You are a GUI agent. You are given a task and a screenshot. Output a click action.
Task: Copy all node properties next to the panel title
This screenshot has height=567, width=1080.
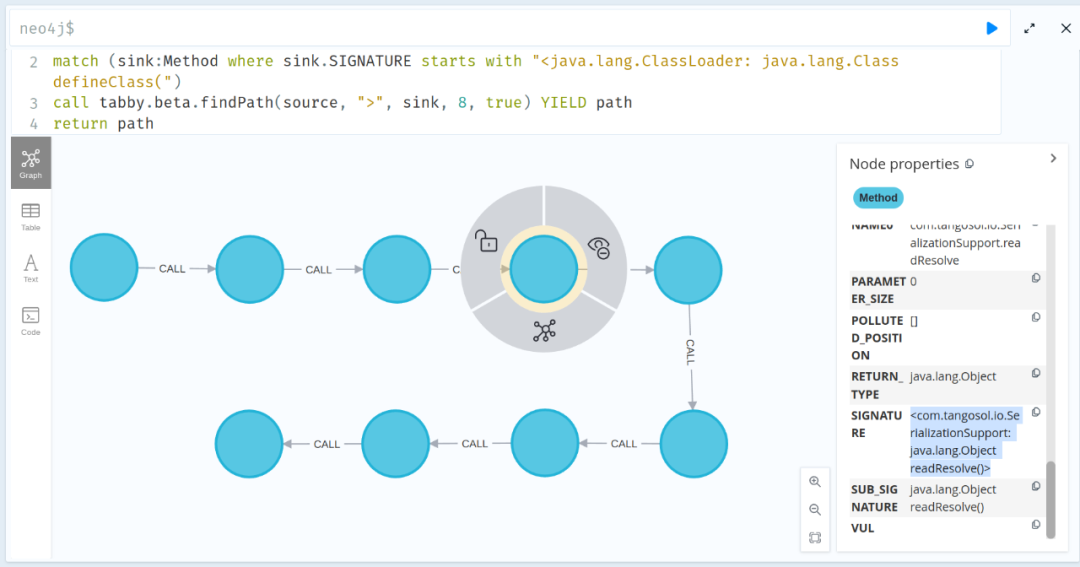coord(969,164)
